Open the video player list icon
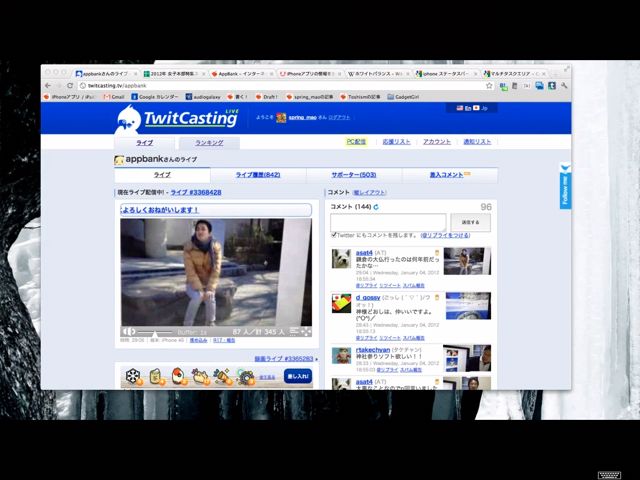 (x=294, y=332)
